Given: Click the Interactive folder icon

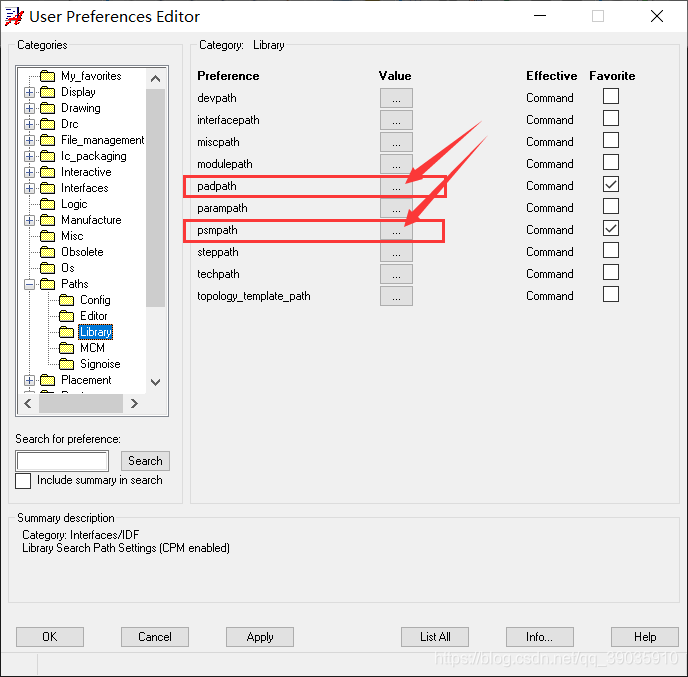Looking at the screenshot, I should (47, 172).
